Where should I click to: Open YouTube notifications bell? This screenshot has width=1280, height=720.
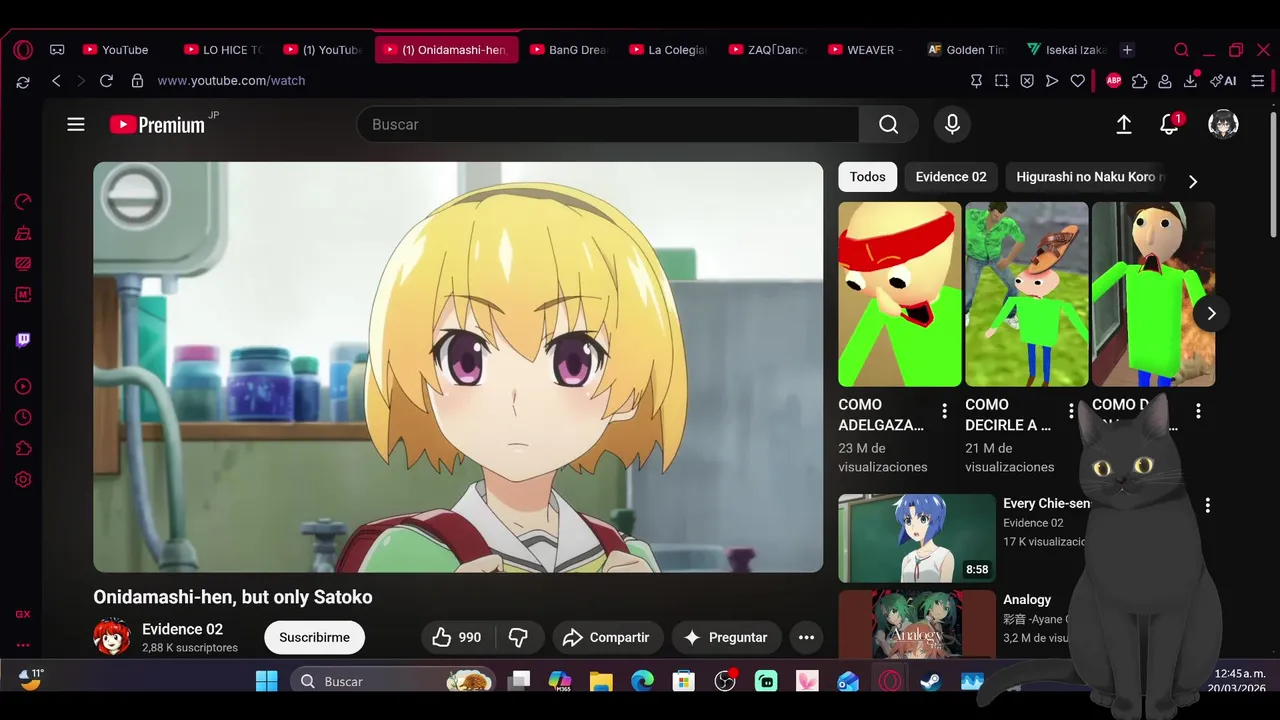tap(1169, 124)
